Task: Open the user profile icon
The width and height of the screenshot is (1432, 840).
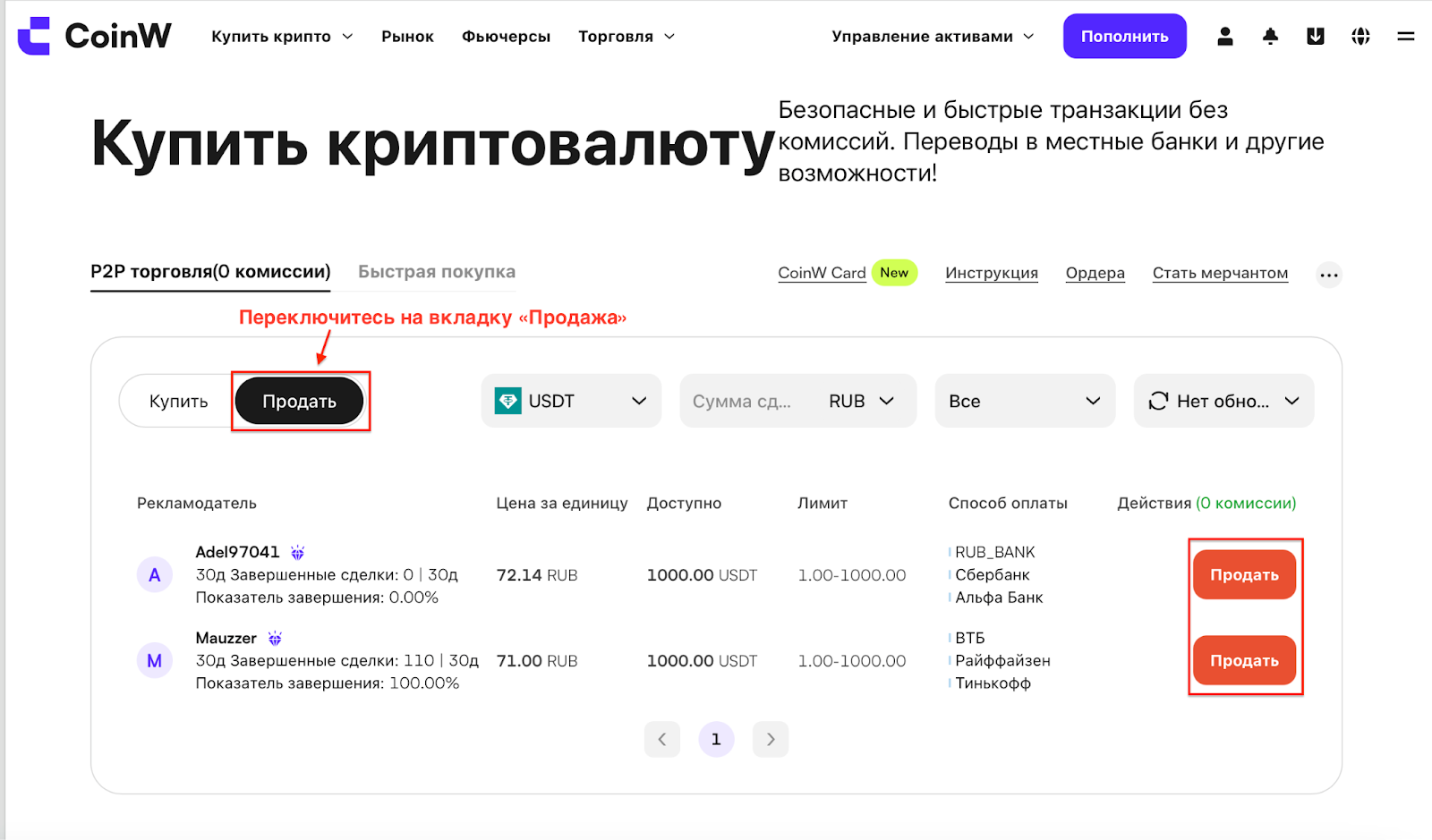Action: [x=1225, y=36]
